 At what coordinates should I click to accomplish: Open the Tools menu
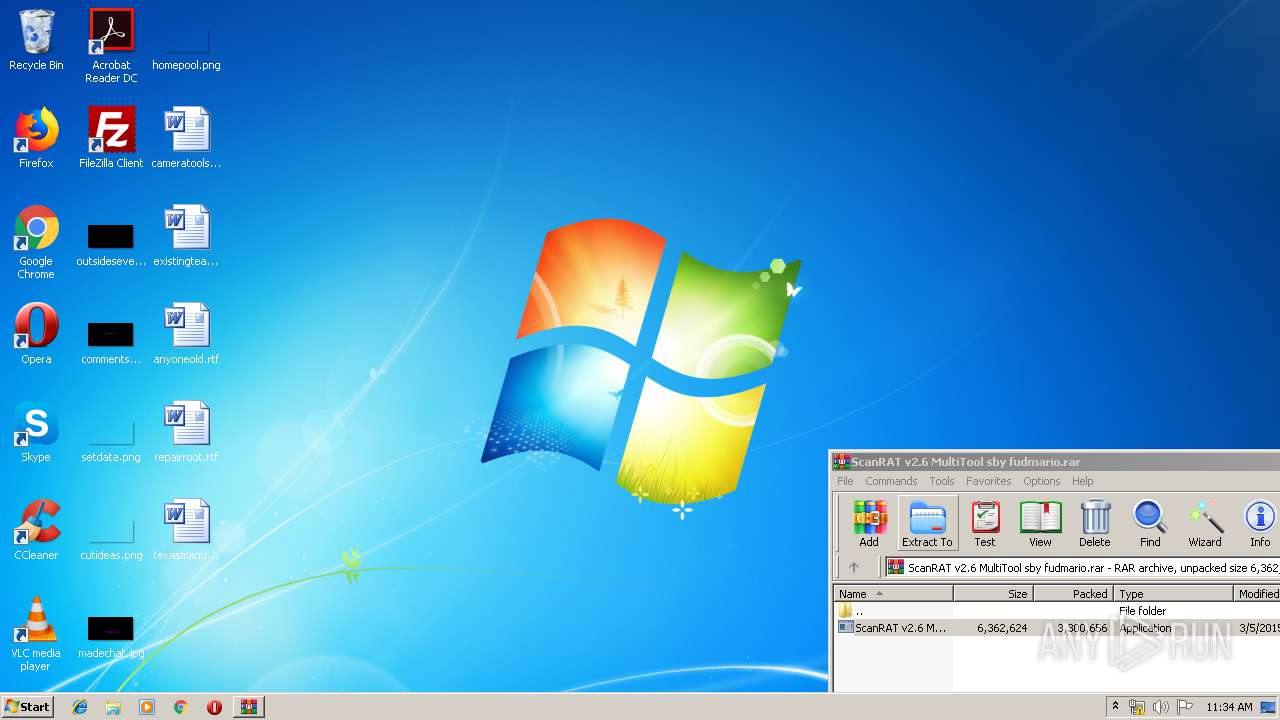point(942,481)
